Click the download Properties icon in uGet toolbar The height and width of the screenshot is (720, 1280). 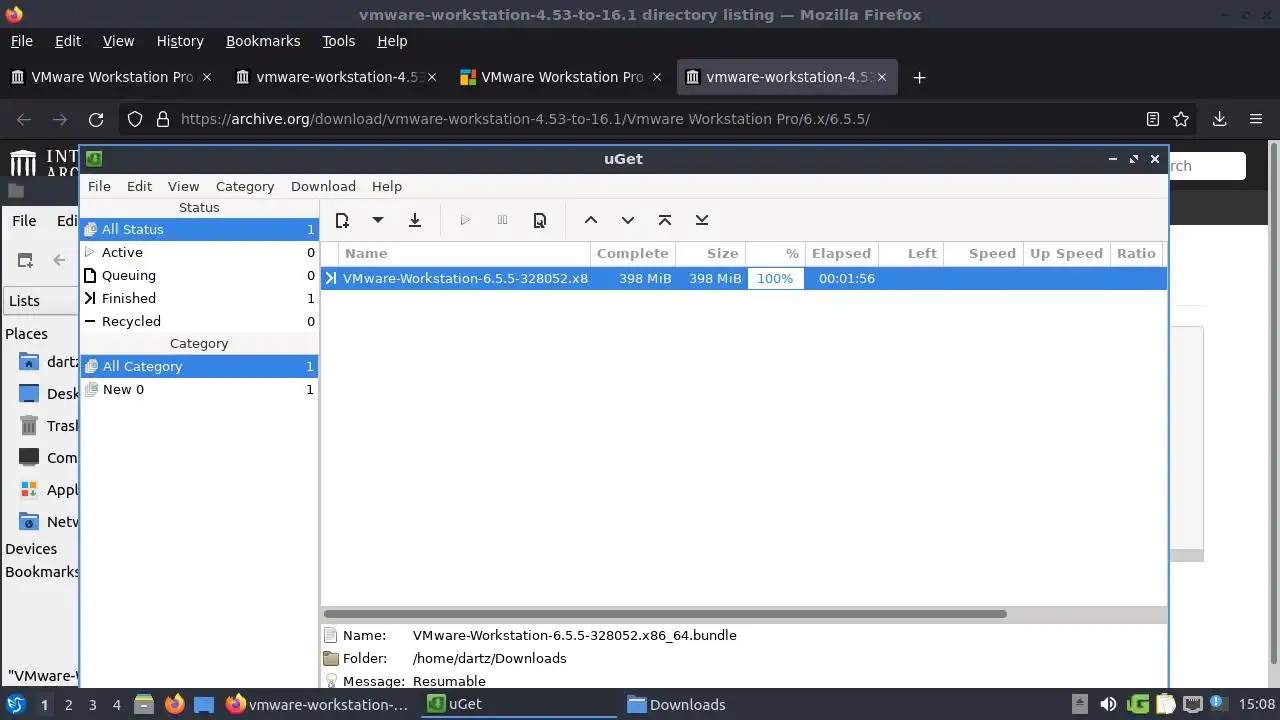540,220
